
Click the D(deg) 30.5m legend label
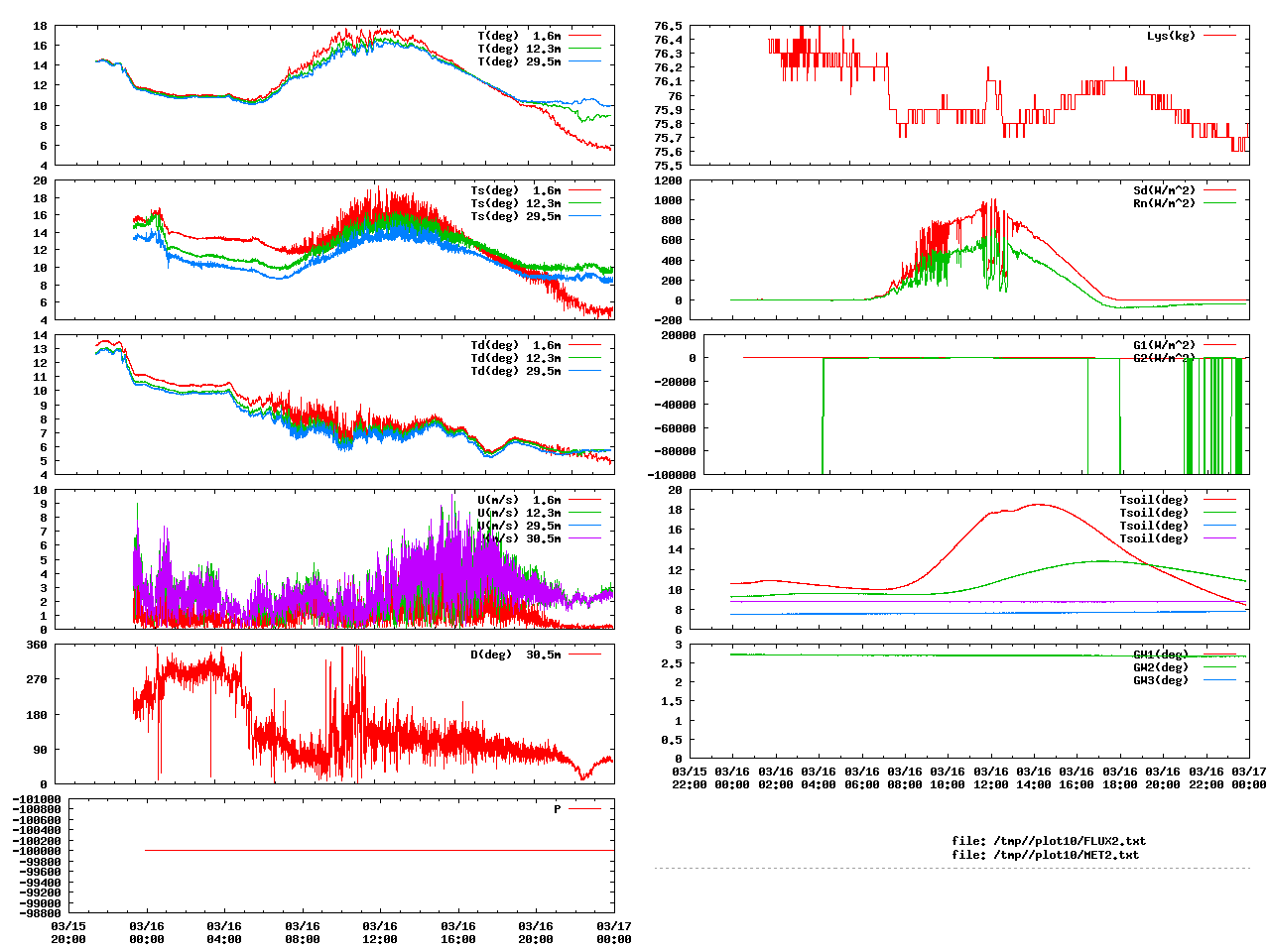tap(515, 654)
